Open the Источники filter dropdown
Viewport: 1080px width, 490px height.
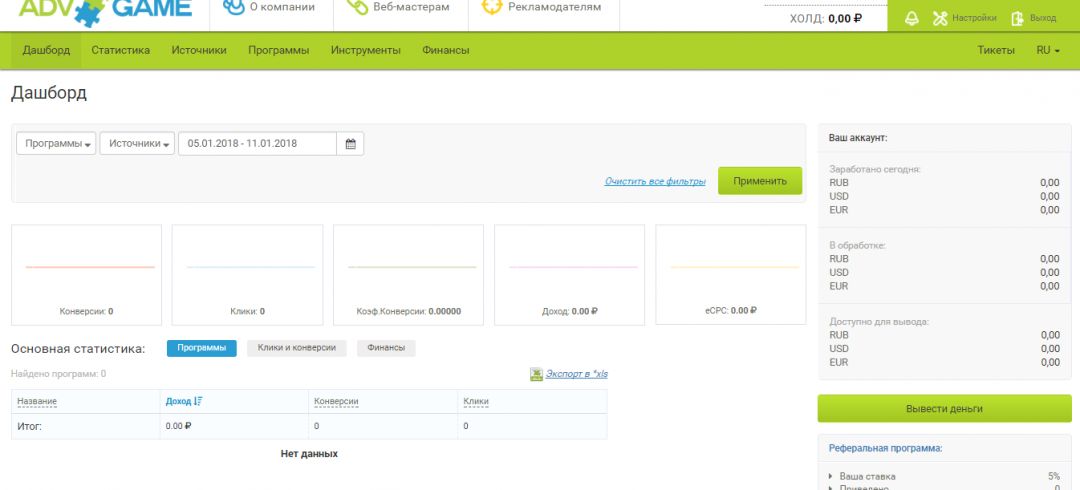coord(137,144)
